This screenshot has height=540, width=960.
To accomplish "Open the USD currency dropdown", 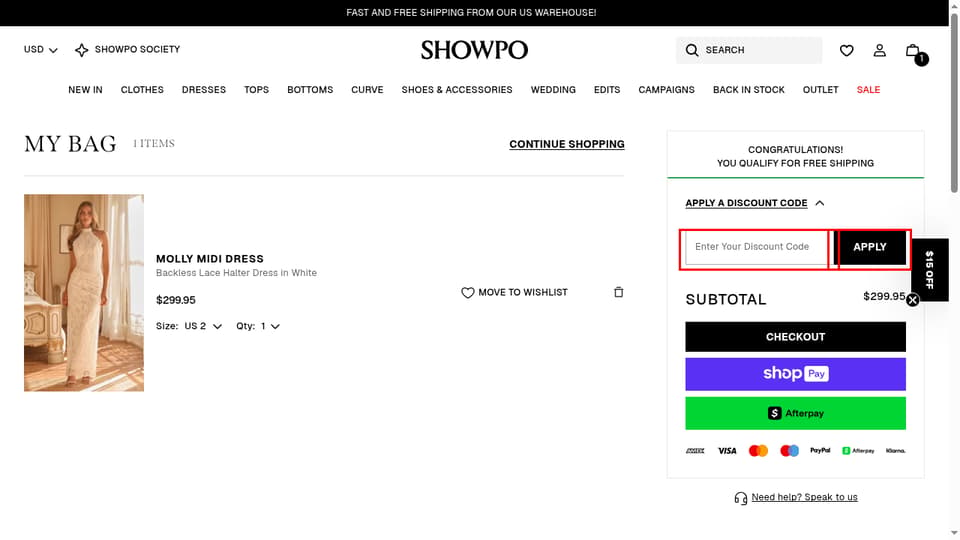I will [x=40, y=50].
